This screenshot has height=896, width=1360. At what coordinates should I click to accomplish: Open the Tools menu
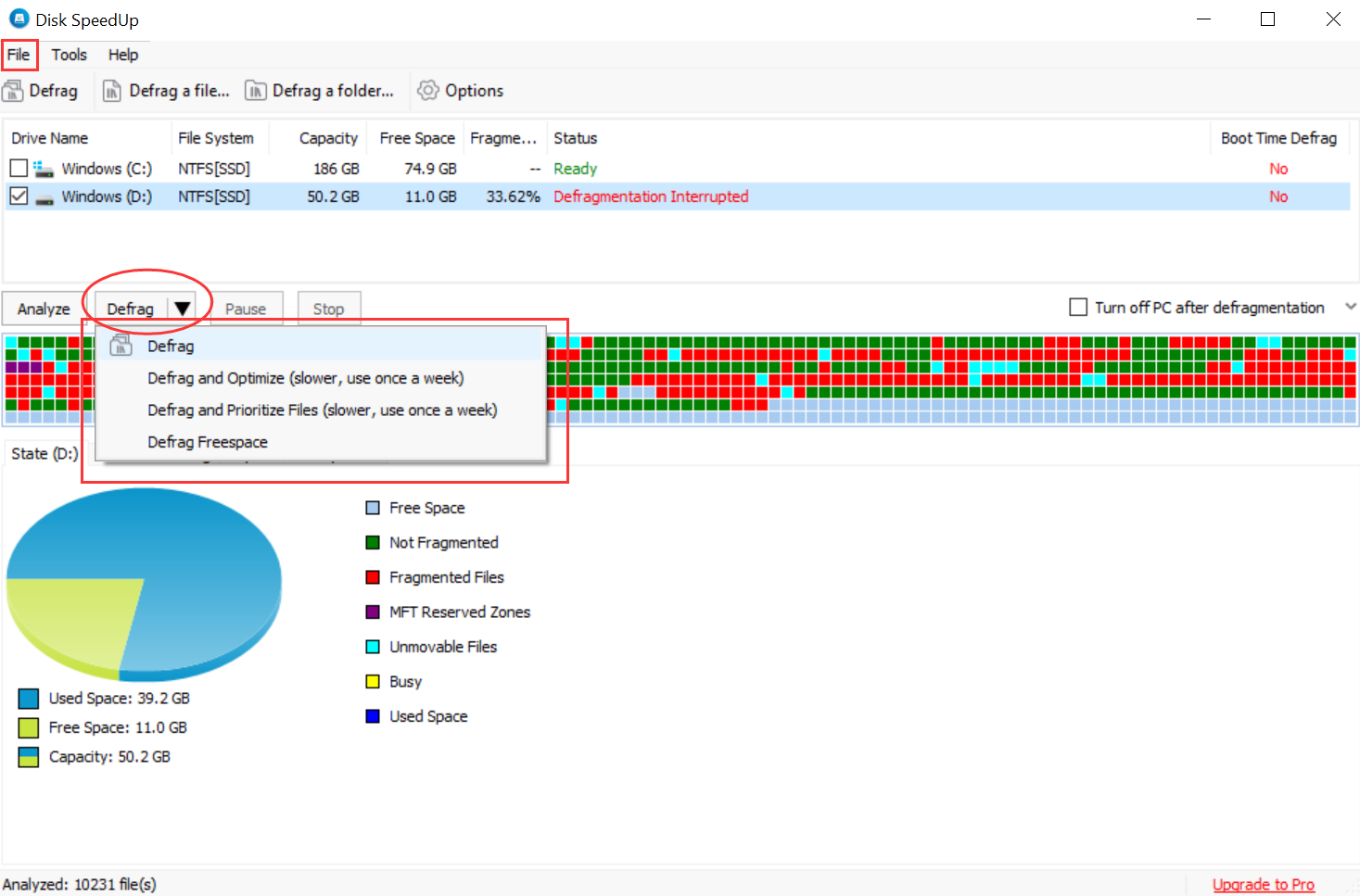click(x=69, y=55)
